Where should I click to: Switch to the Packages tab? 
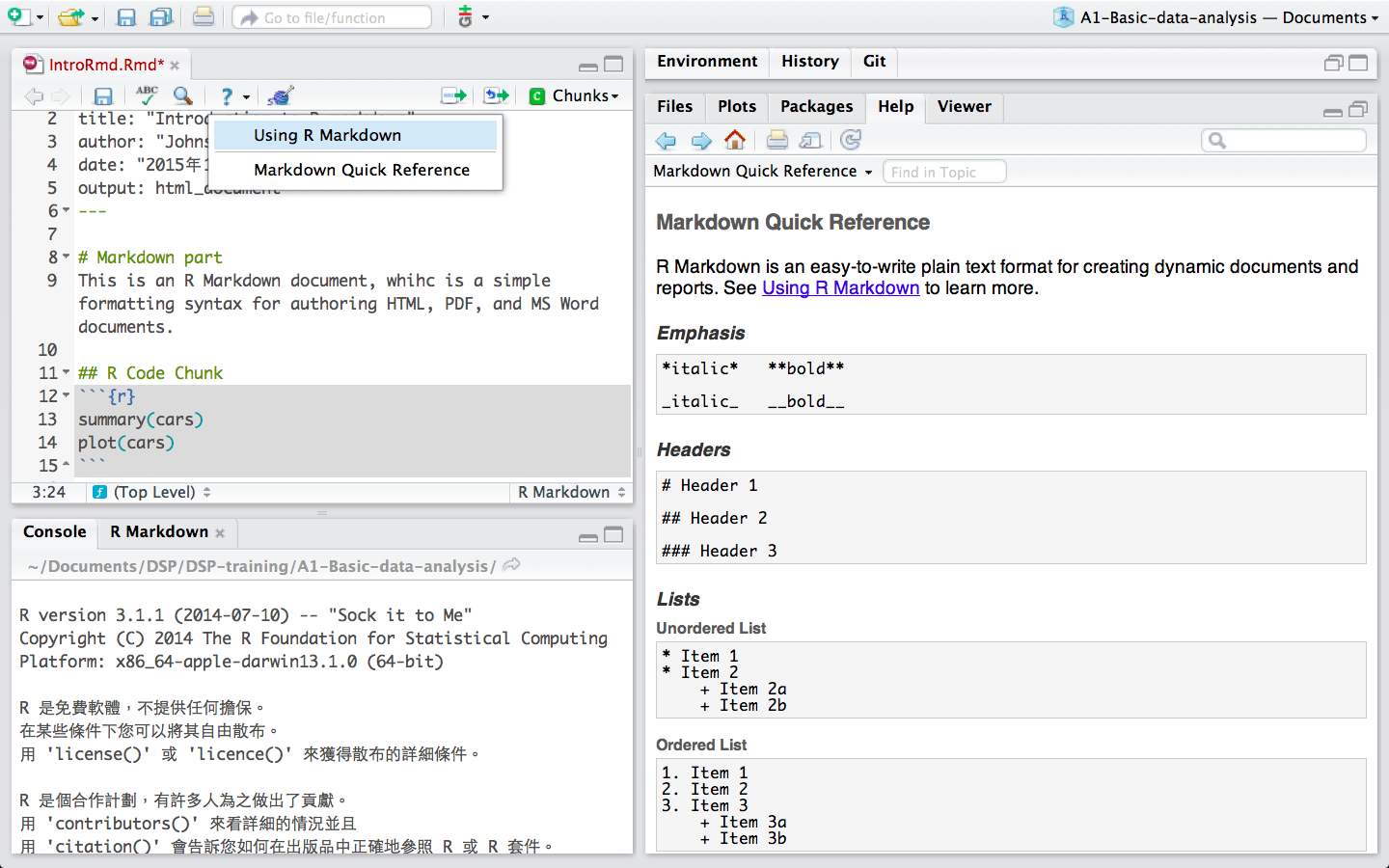(815, 107)
